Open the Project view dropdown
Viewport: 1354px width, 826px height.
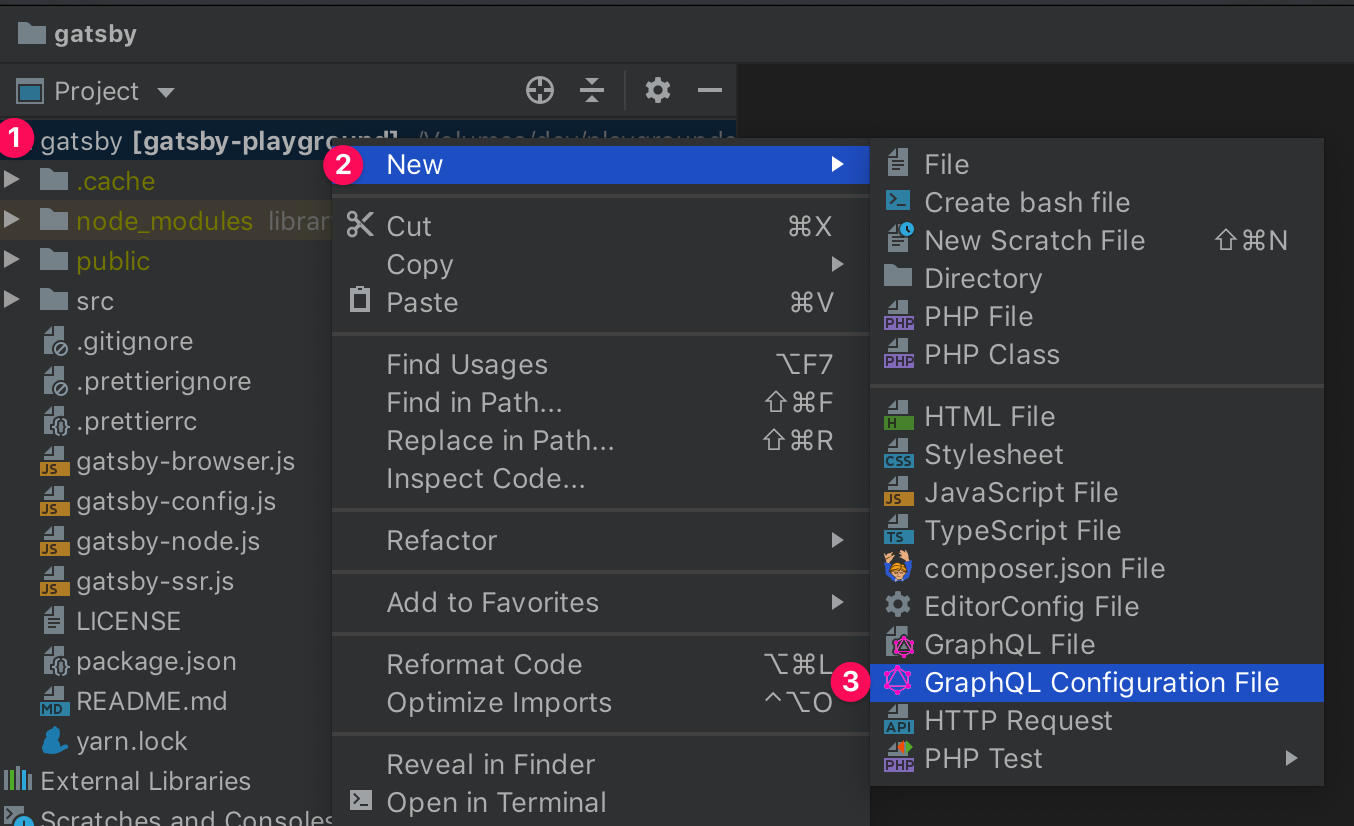coord(165,92)
